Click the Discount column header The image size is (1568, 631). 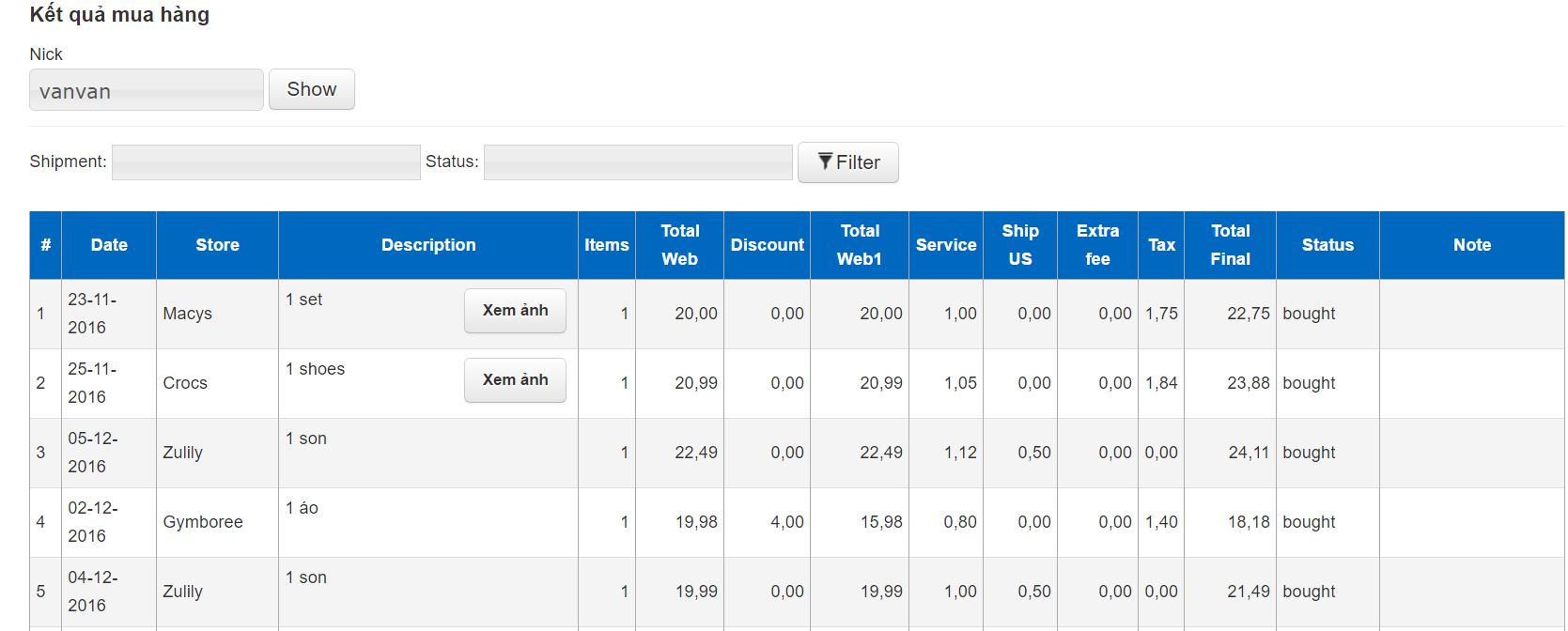(x=767, y=245)
